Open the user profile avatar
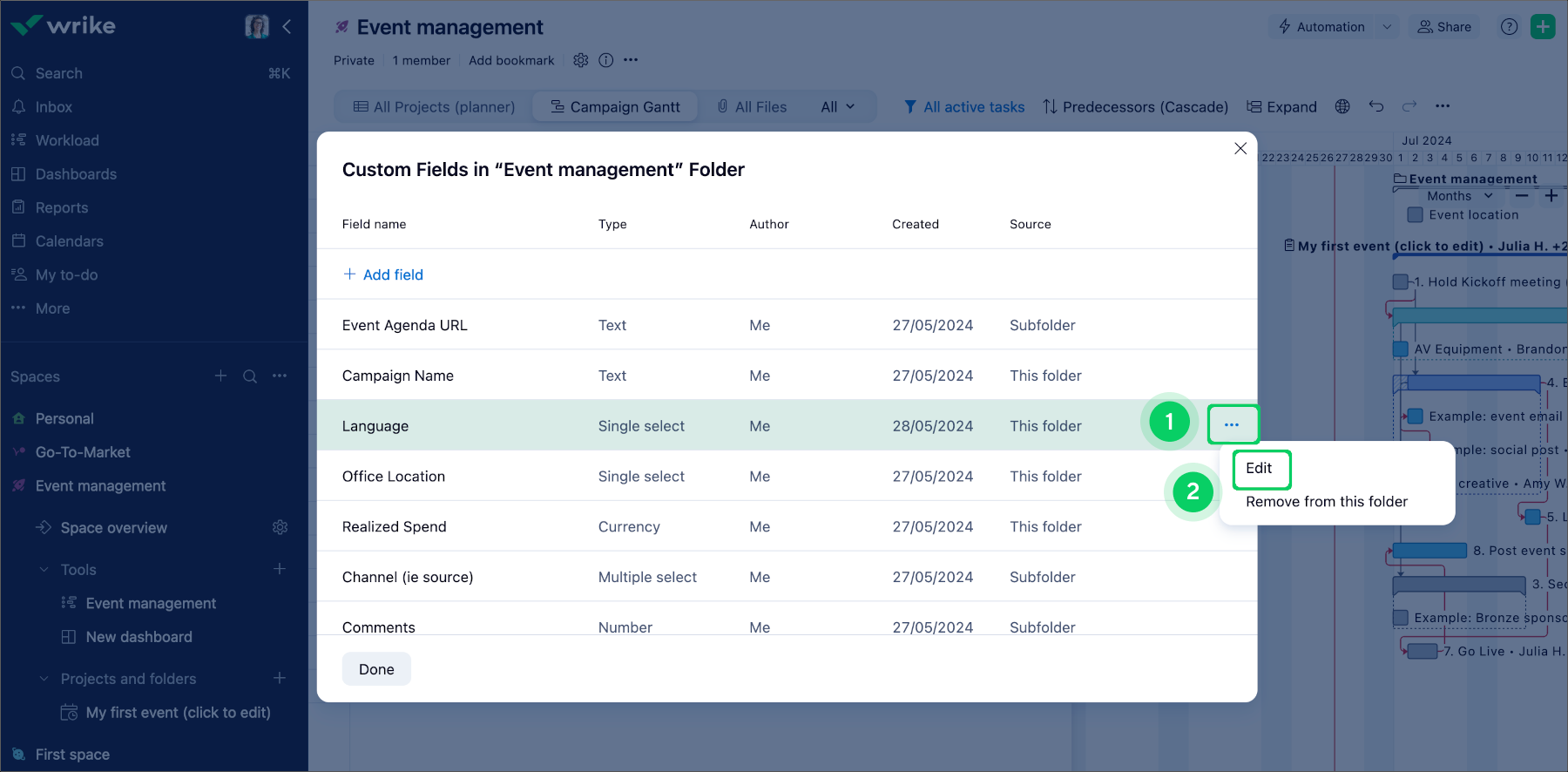This screenshot has width=1568, height=772. [257, 27]
